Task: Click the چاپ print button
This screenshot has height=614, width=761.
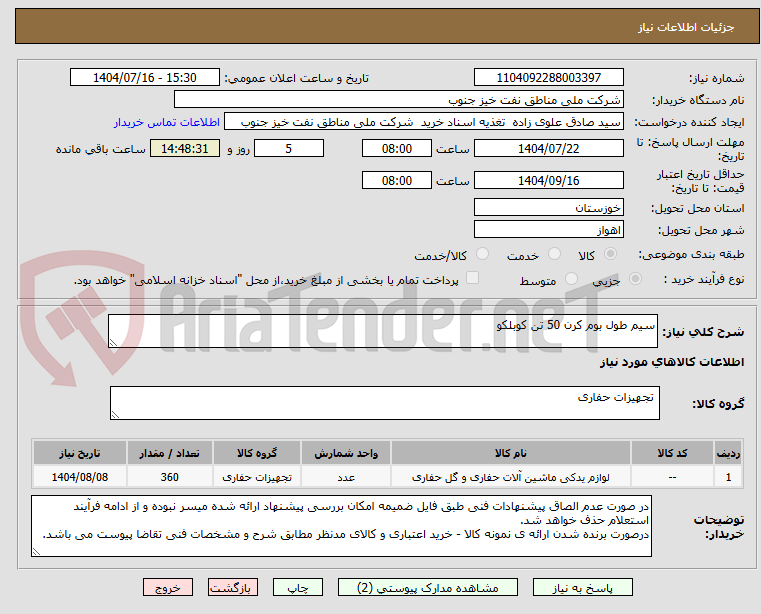Action: pos(298,587)
